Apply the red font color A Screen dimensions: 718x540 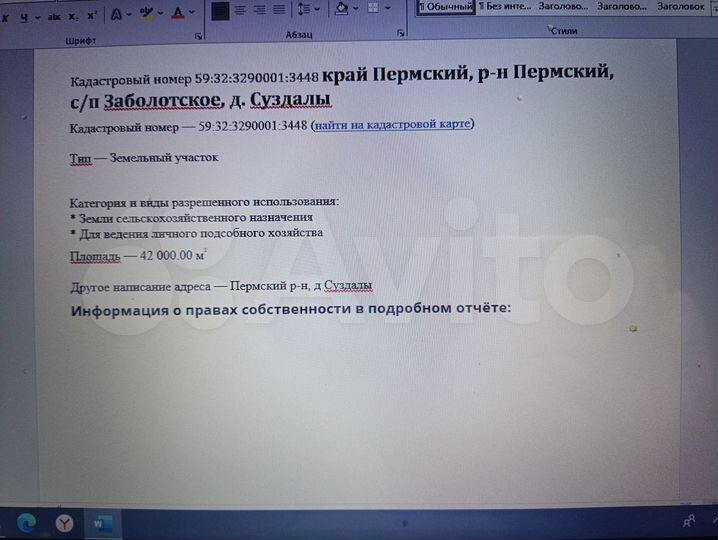[x=178, y=12]
